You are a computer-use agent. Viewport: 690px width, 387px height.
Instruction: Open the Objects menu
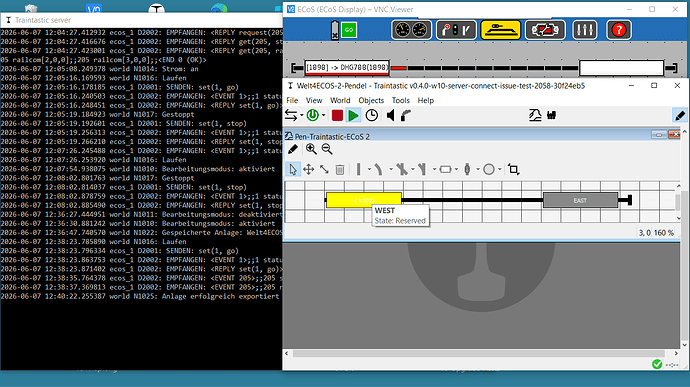click(371, 100)
